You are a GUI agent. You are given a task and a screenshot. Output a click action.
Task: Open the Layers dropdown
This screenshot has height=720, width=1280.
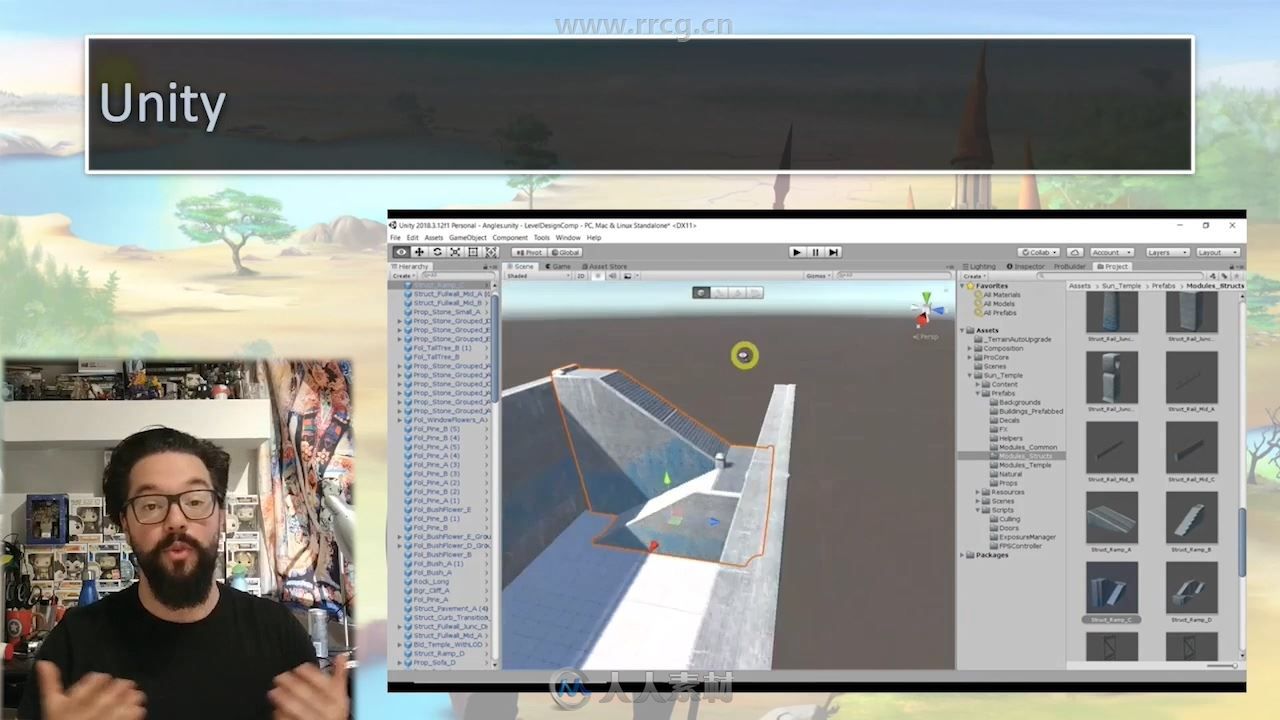point(1167,252)
